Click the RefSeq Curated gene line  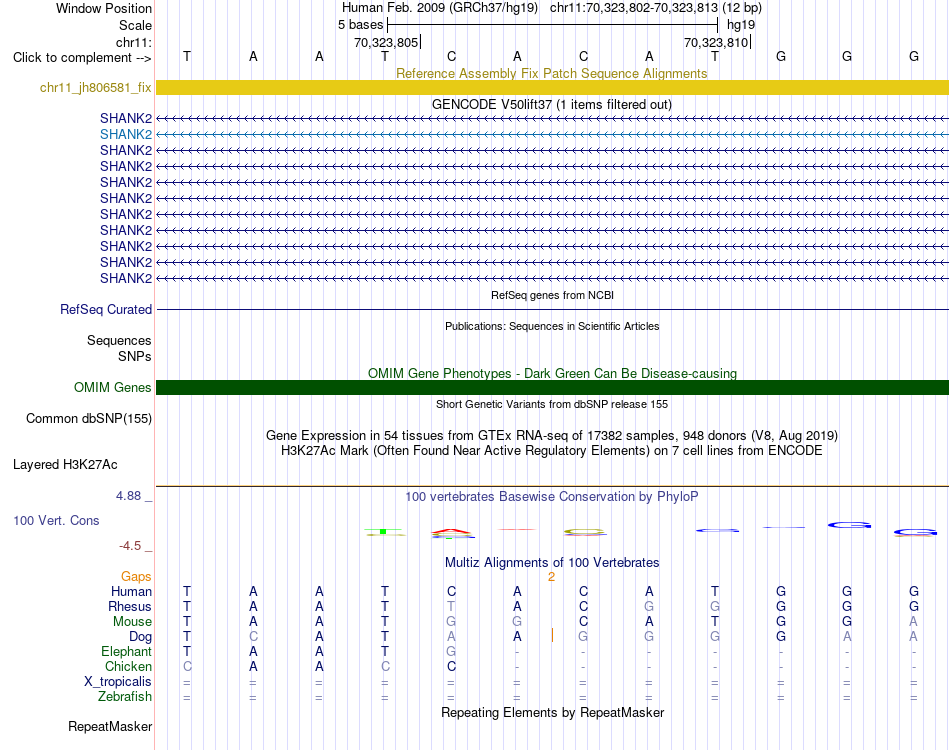tap(552, 310)
